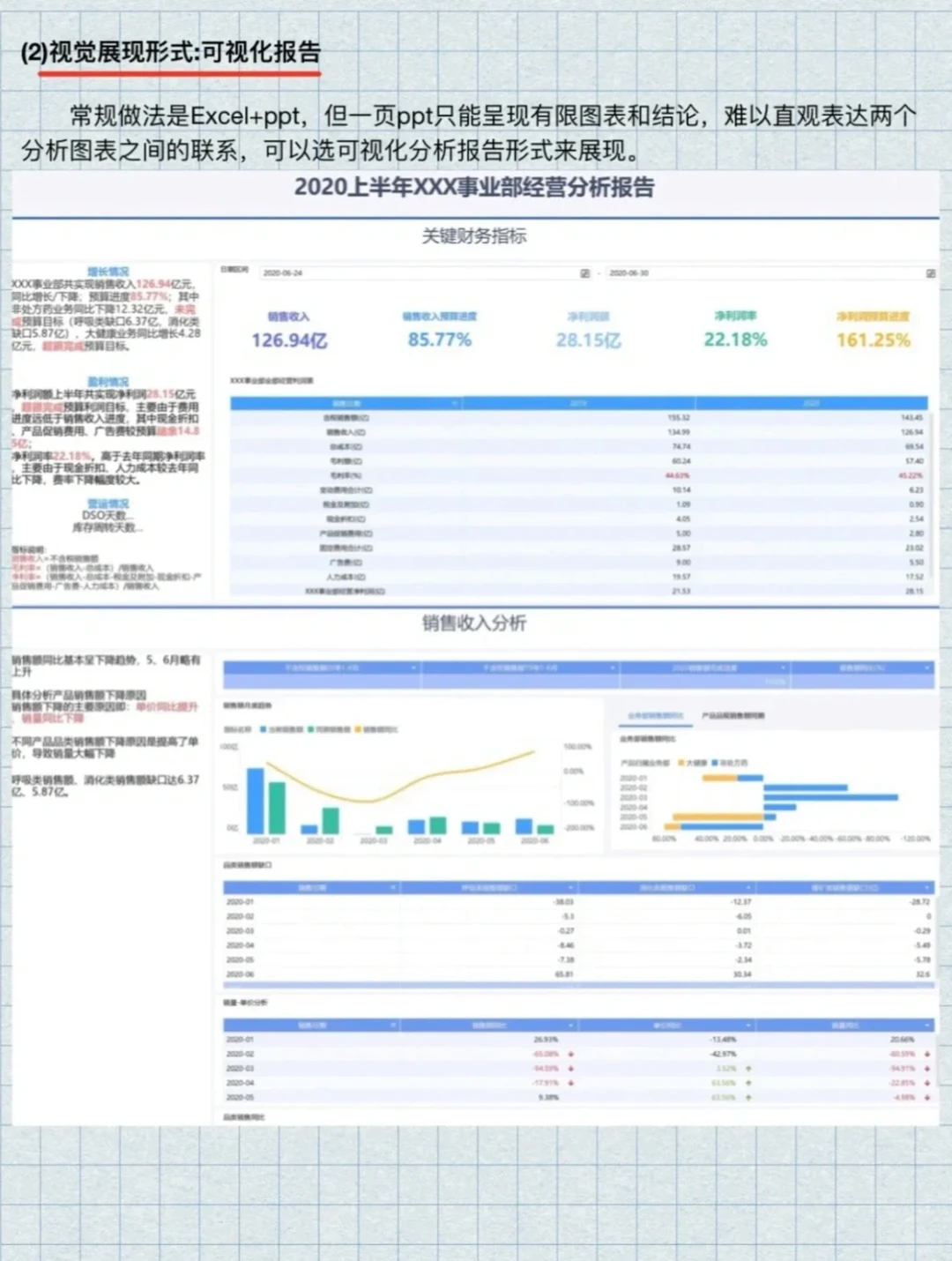Select 26.93% value in 2020-01 analysis row
The height and width of the screenshot is (1261, 952).
pyautogui.click(x=546, y=1040)
